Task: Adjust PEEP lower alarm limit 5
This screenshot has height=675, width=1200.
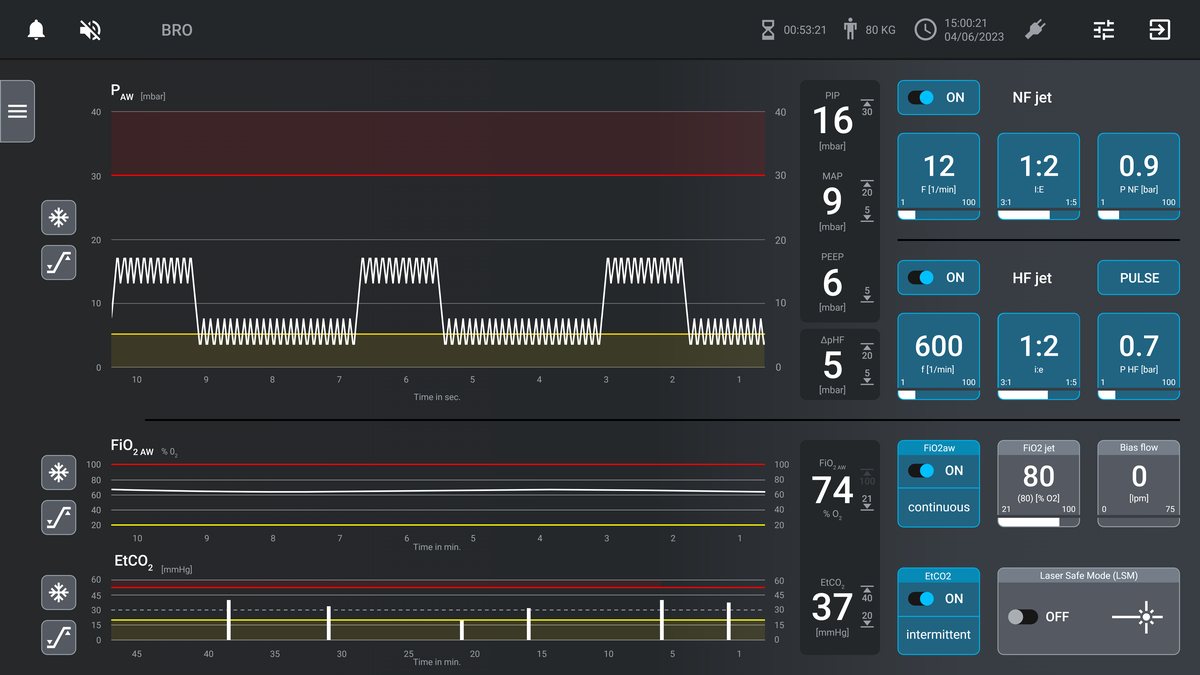Action: coord(867,294)
